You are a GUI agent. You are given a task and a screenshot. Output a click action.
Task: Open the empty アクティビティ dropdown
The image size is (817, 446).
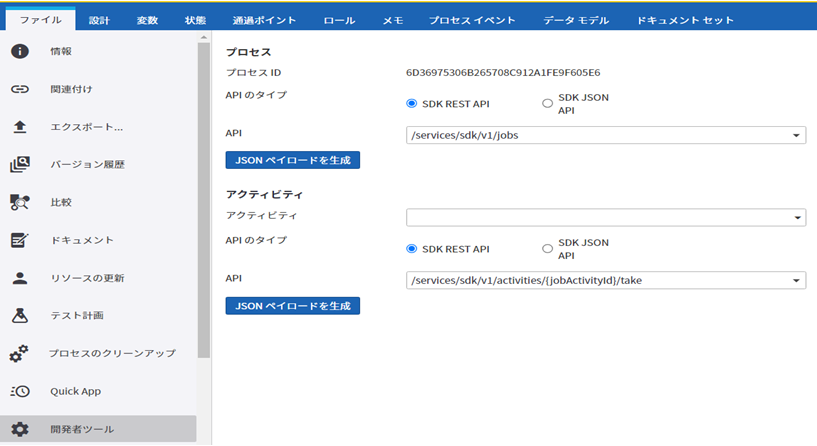coord(606,217)
